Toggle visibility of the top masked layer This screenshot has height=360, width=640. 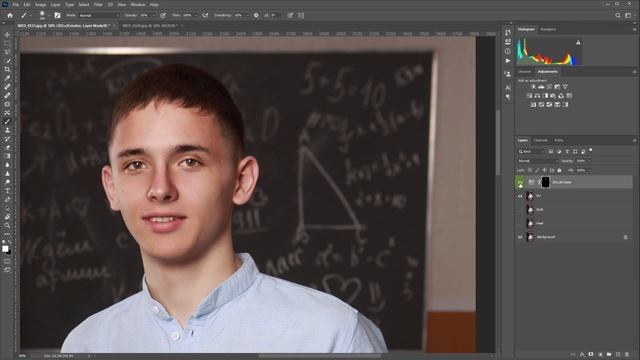point(520,182)
